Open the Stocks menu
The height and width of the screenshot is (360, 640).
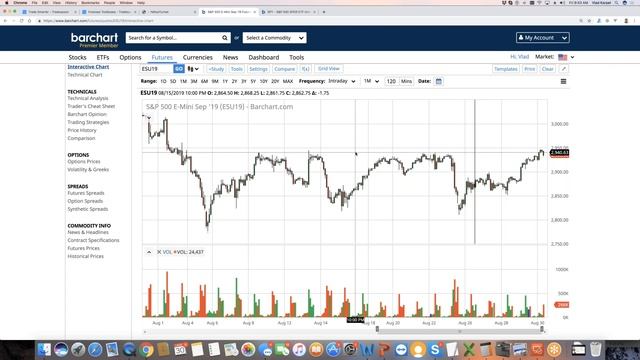(x=78, y=58)
